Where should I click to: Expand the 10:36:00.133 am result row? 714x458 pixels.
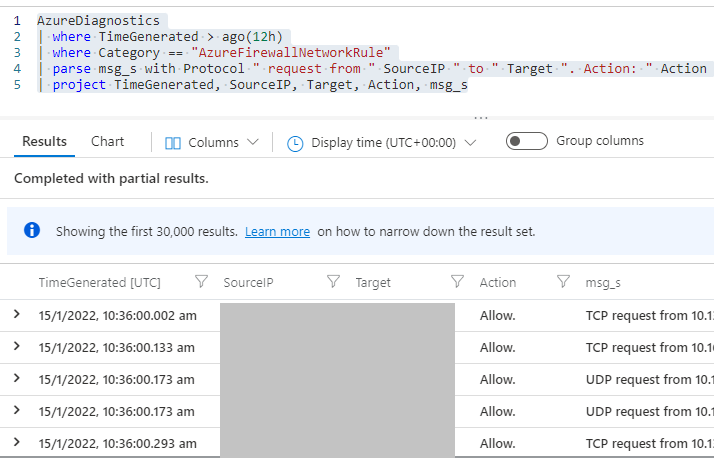(x=16, y=347)
